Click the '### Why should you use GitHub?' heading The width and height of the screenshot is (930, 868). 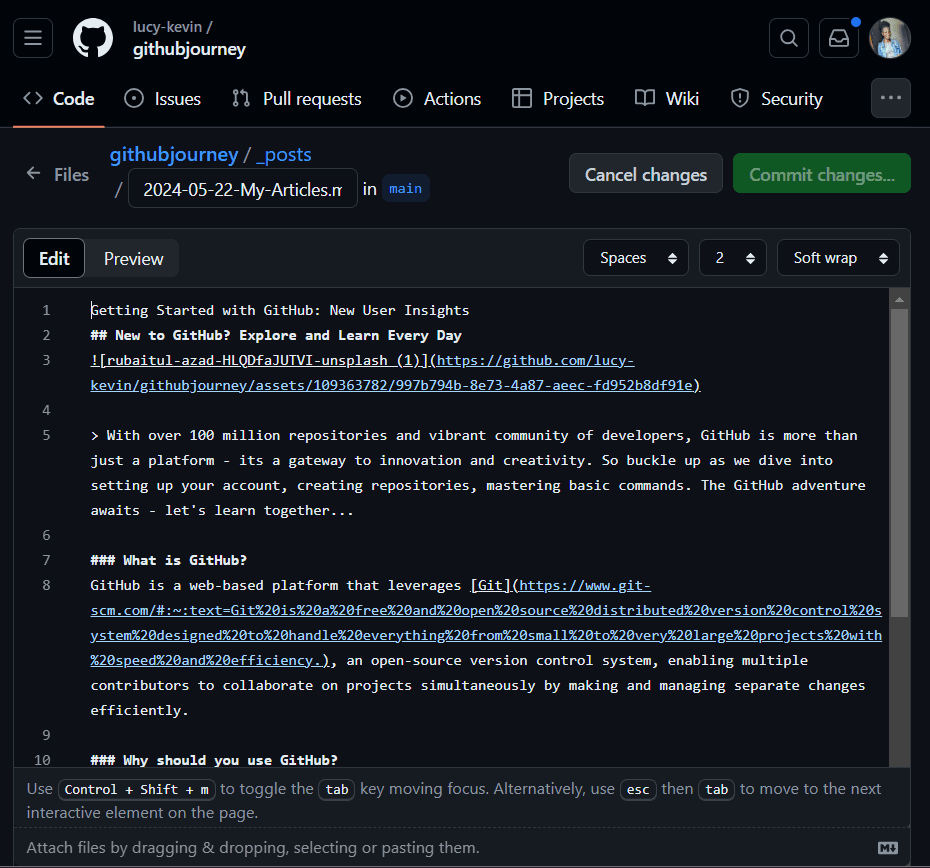point(214,760)
